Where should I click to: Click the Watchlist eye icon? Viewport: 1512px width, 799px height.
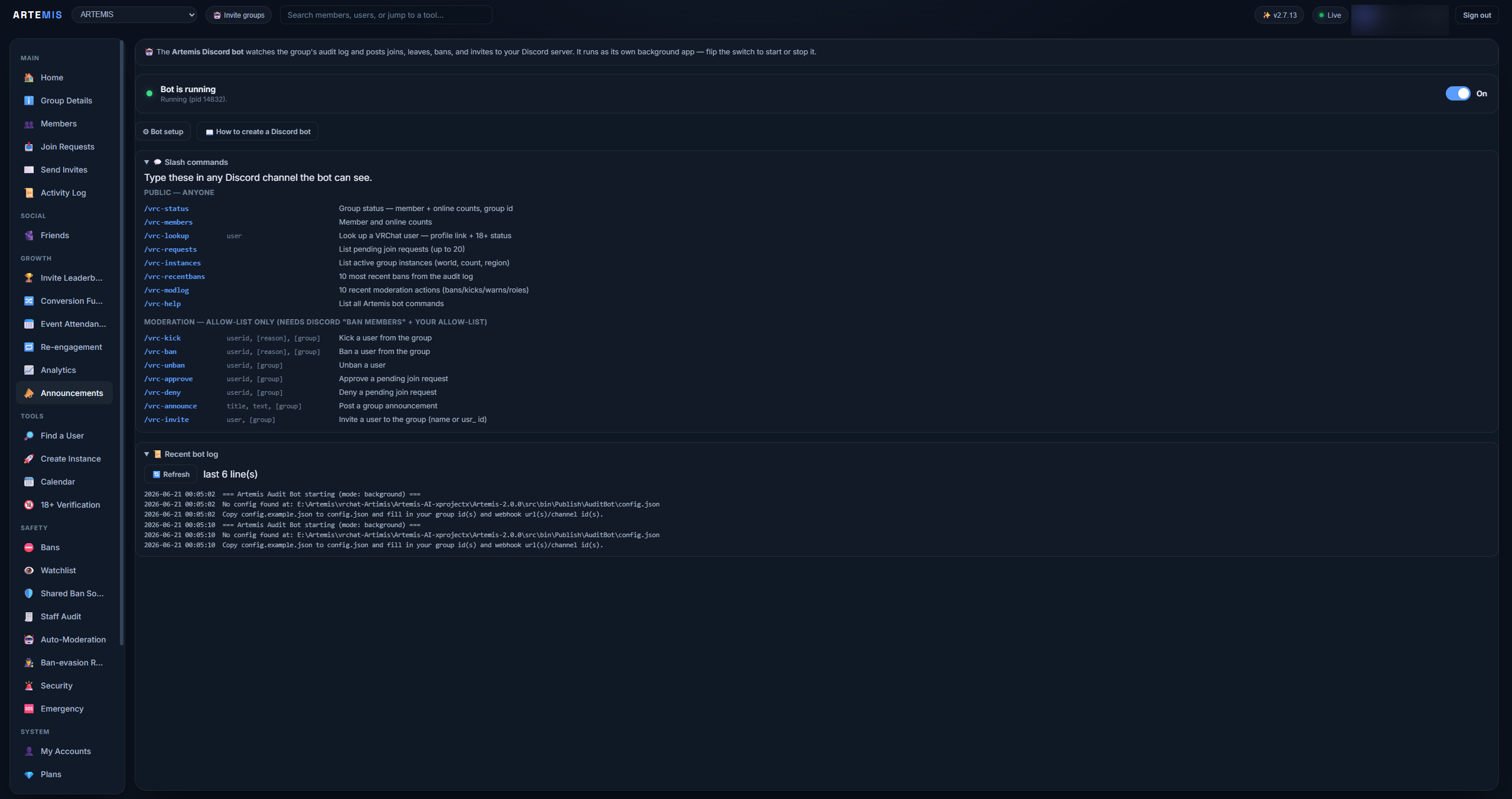[29, 570]
